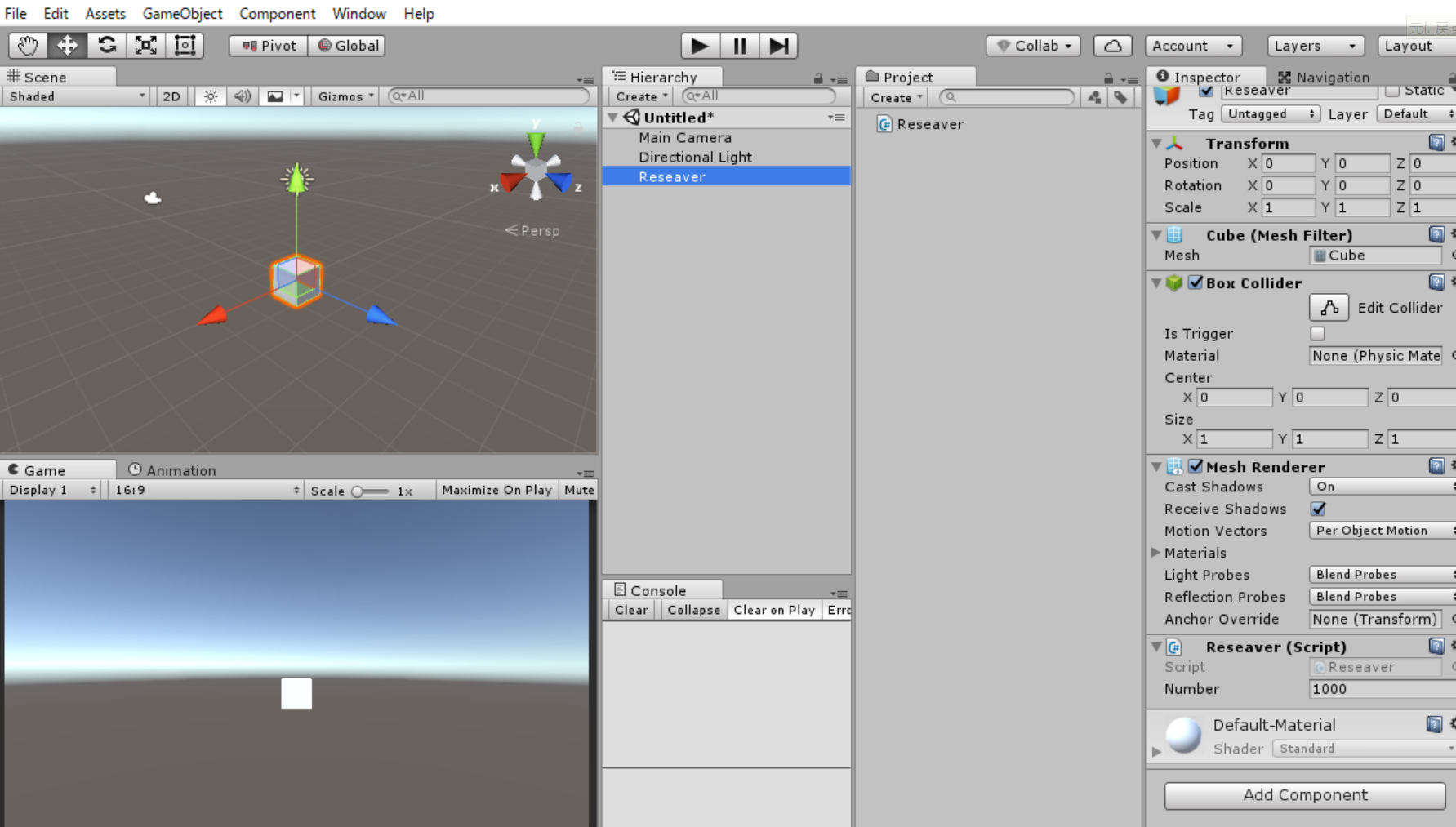The height and width of the screenshot is (827, 1456).
Task: Open the Layers dropdown
Action: [x=1316, y=46]
